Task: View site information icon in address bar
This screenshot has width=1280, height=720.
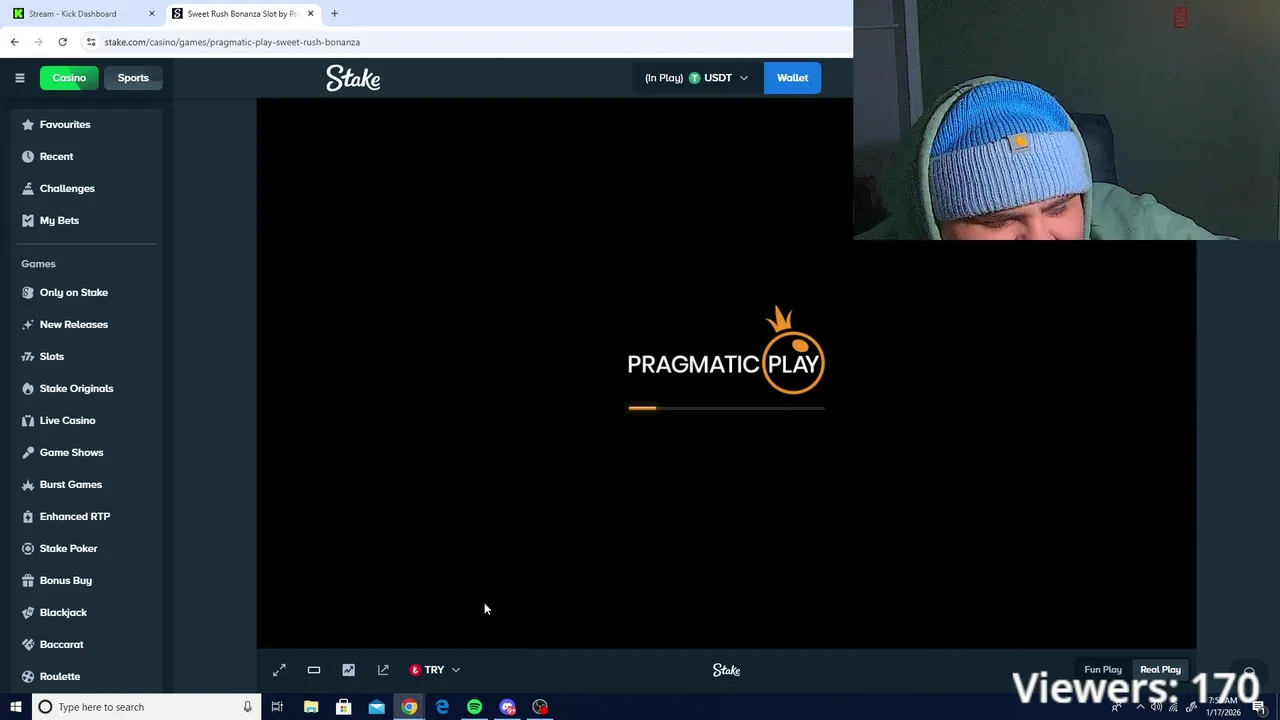Action: point(91,42)
